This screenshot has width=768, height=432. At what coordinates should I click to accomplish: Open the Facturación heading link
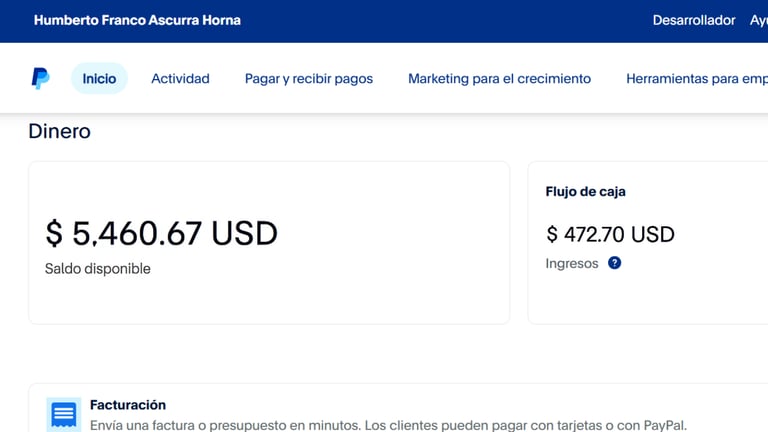click(128, 405)
